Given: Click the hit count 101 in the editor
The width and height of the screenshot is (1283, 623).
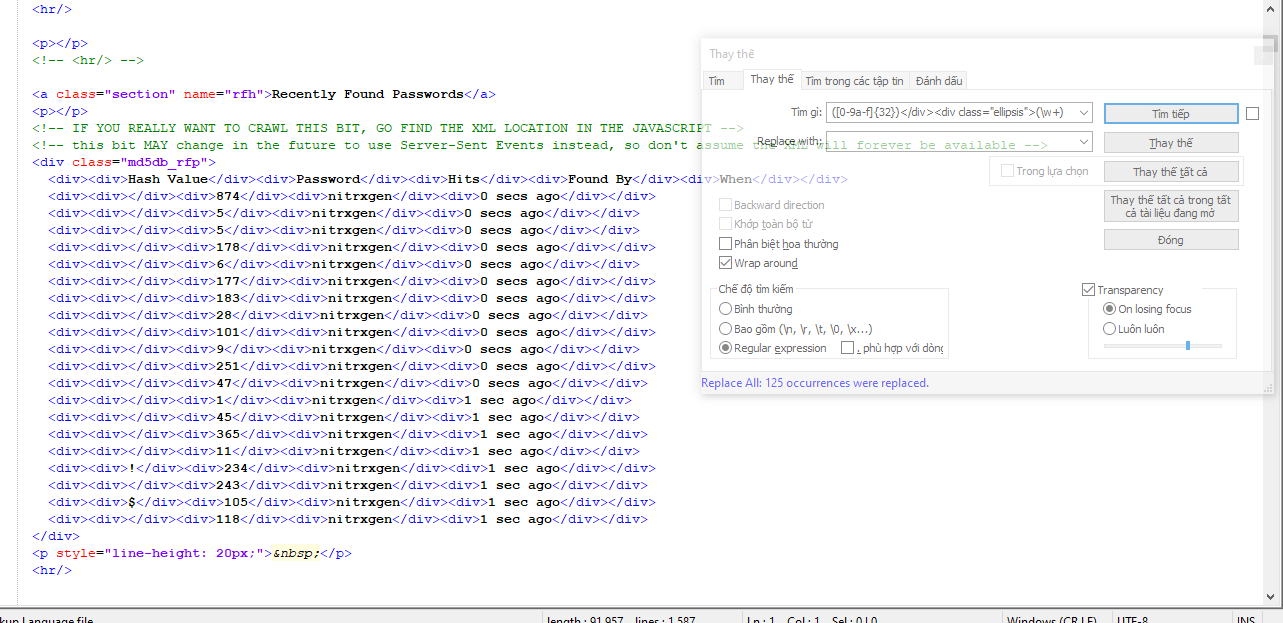Looking at the screenshot, I should [228, 332].
